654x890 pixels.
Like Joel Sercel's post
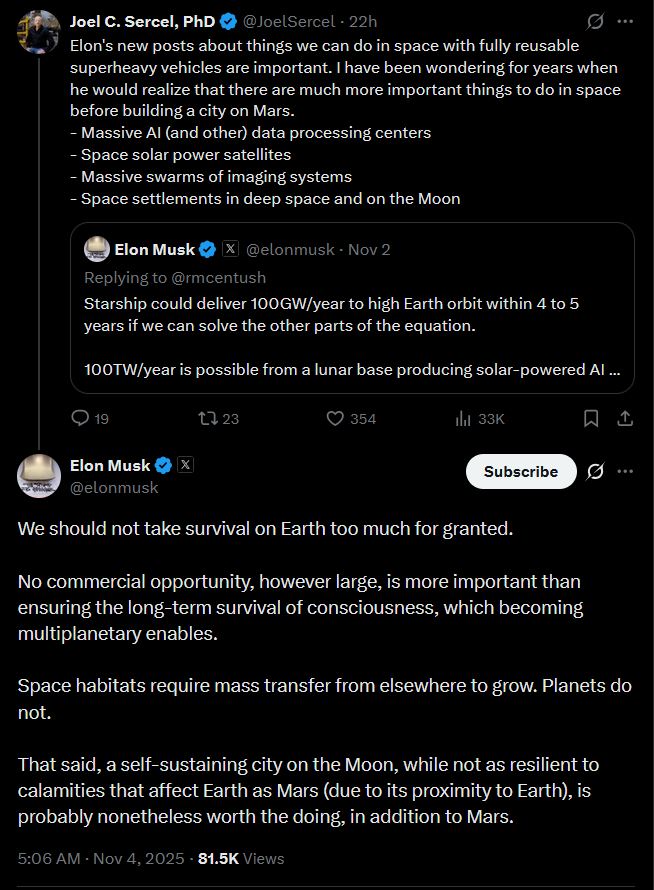[x=336, y=418]
